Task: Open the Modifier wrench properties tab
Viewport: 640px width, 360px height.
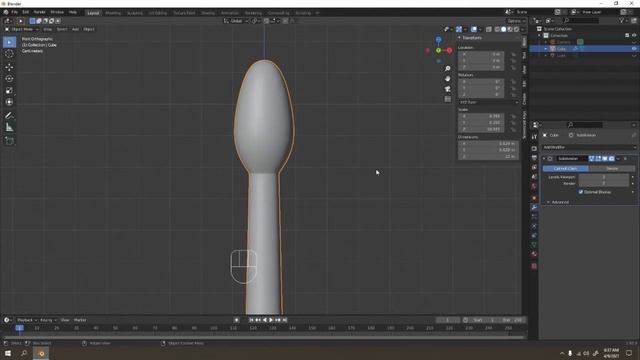Action: tap(534, 207)
